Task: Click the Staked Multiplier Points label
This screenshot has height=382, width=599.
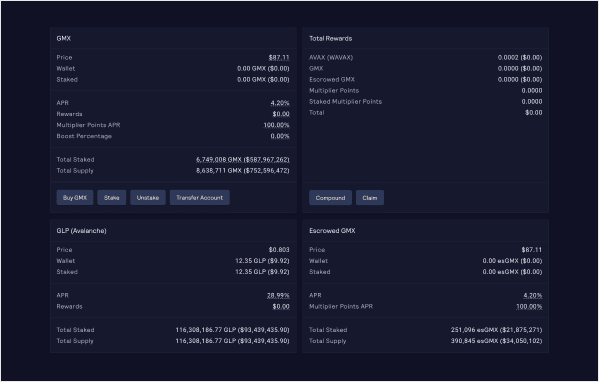Action: point(345,102)
